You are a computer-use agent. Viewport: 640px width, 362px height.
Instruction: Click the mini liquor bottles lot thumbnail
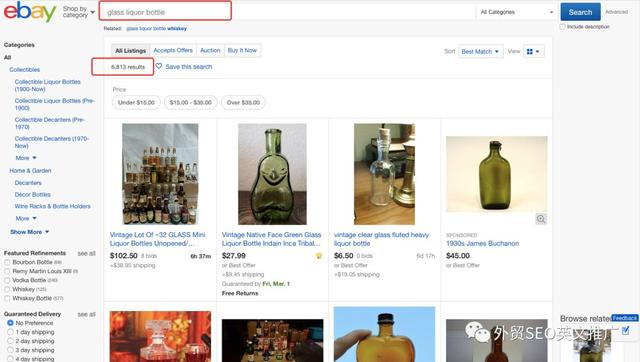click(x=160, y=174)
